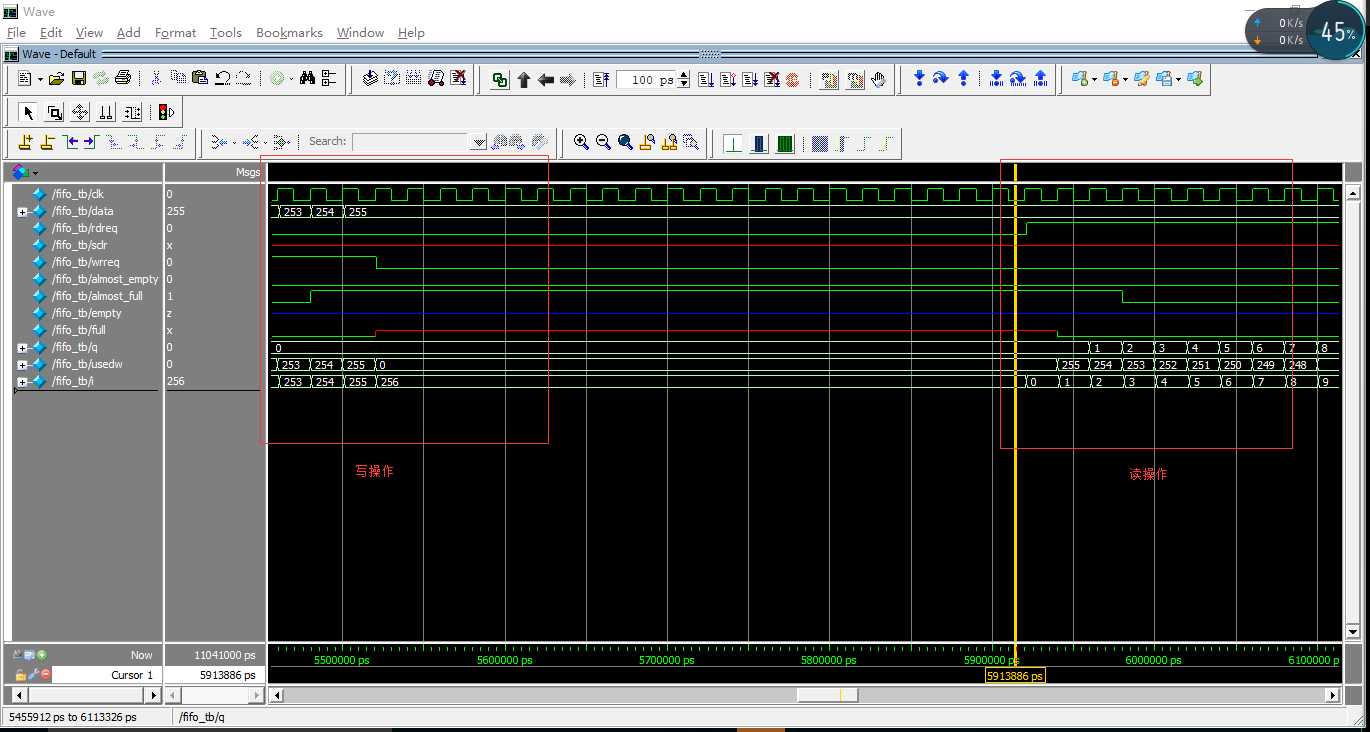Open the Edit menu
This screenshot has height=732, width=1370.
pyautogui.click(x=51, y=32)
